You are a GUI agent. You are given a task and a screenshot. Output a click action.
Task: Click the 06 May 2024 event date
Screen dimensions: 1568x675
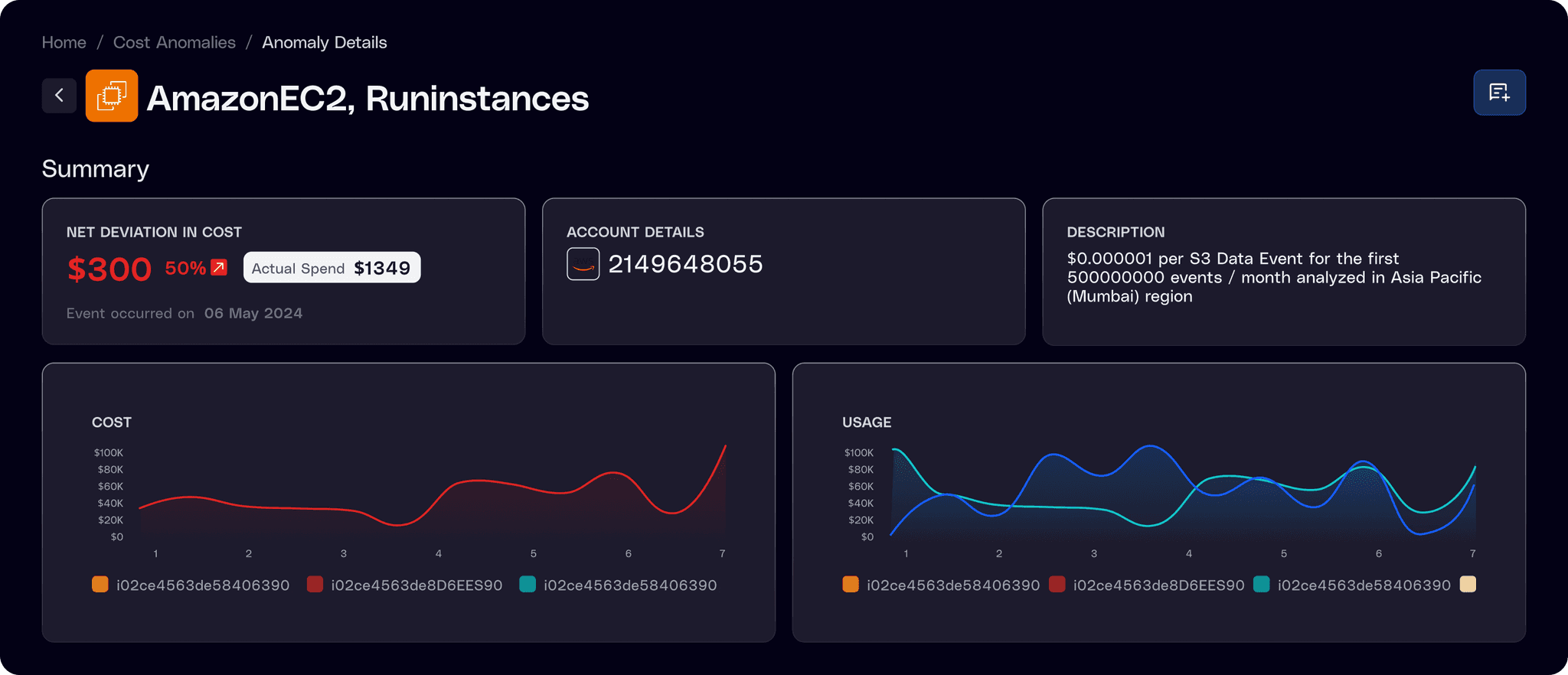coord(253,313)
